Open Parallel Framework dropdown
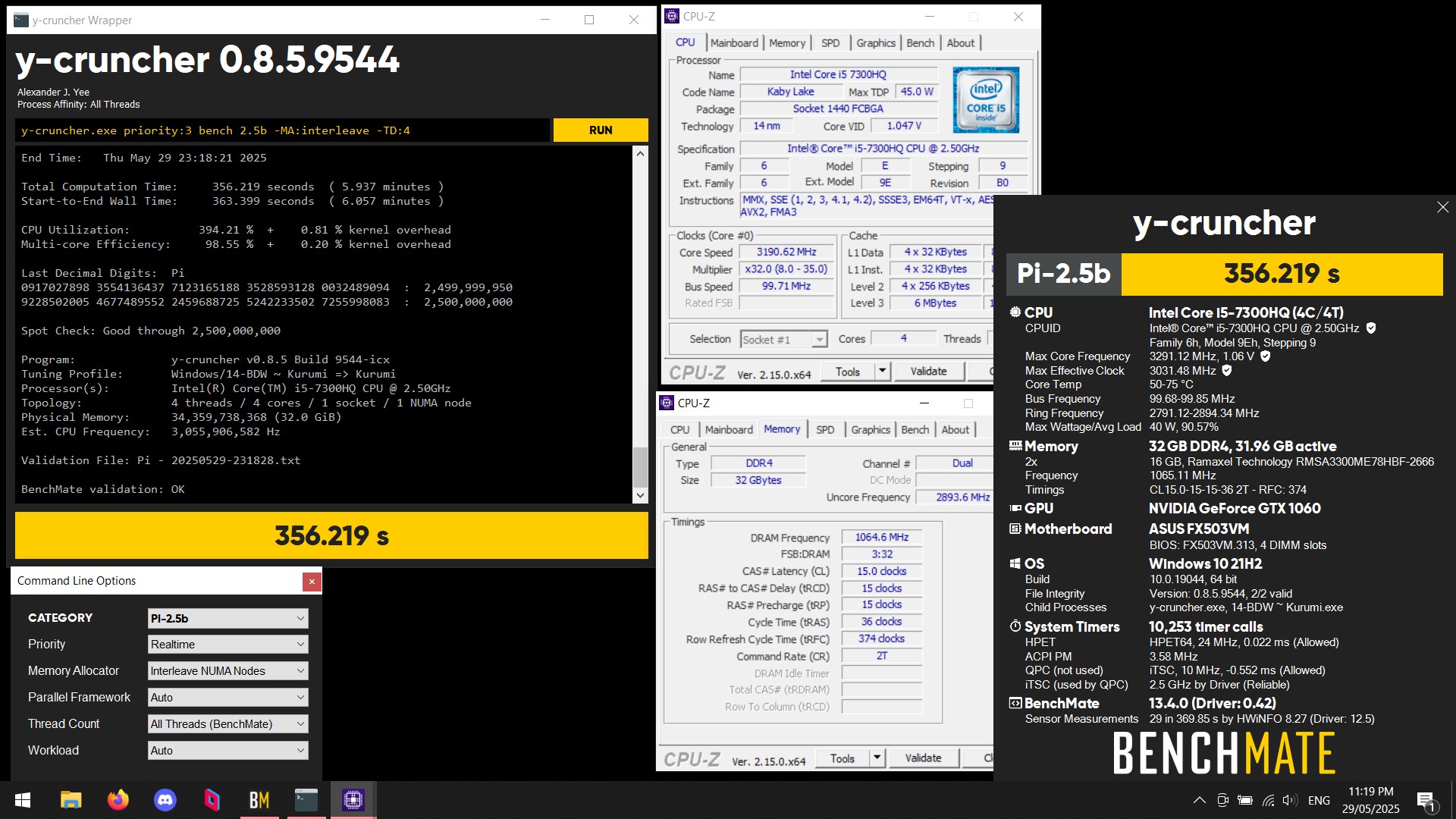 227,698
